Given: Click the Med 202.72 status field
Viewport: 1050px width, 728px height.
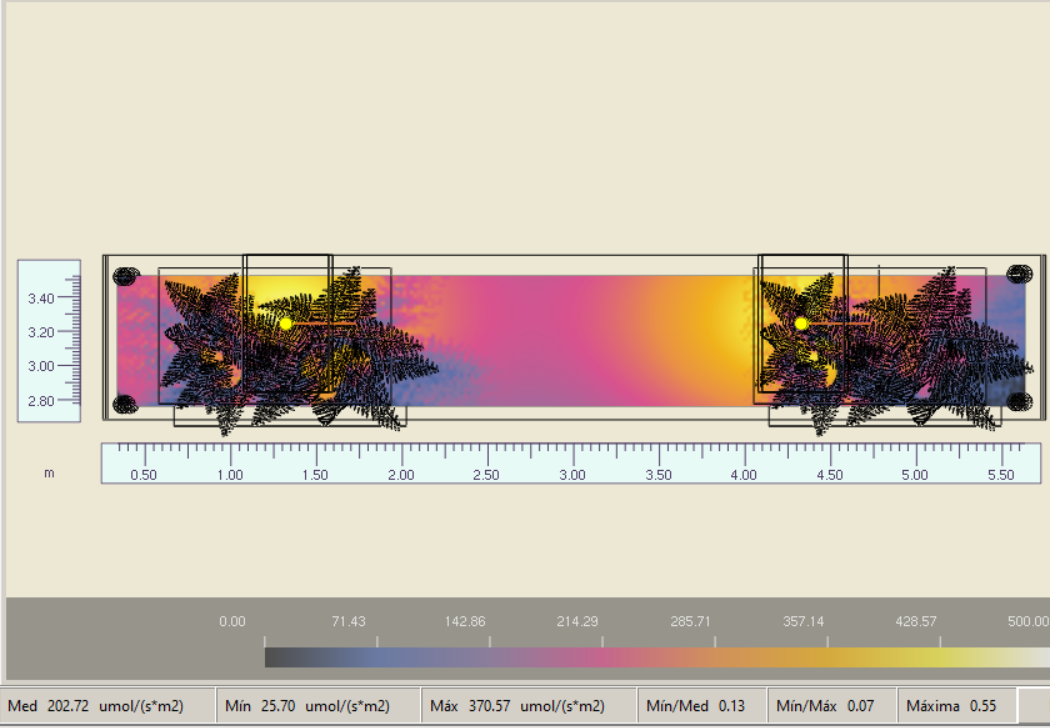Looking at the screenshot, I should point(107,706).
